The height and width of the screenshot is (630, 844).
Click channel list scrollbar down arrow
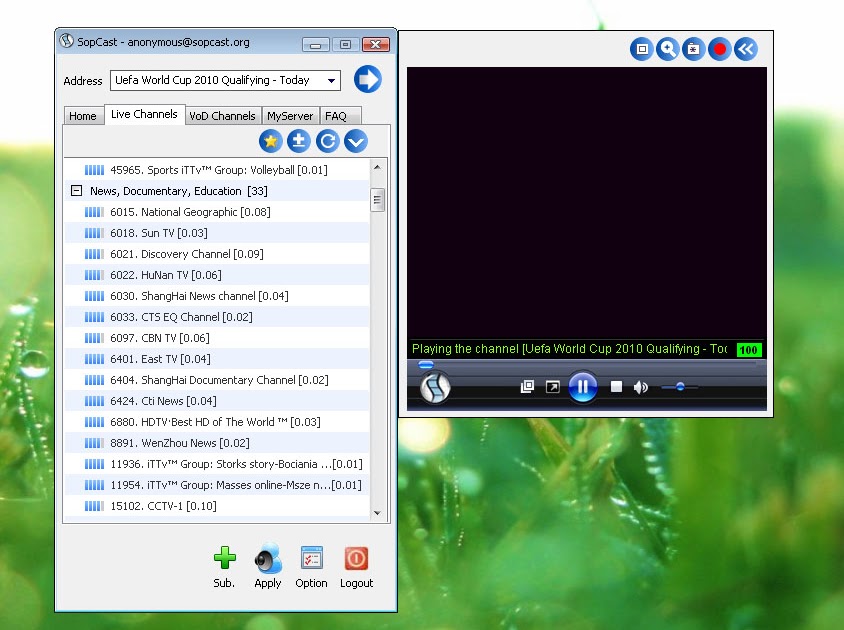pos(377,513)
